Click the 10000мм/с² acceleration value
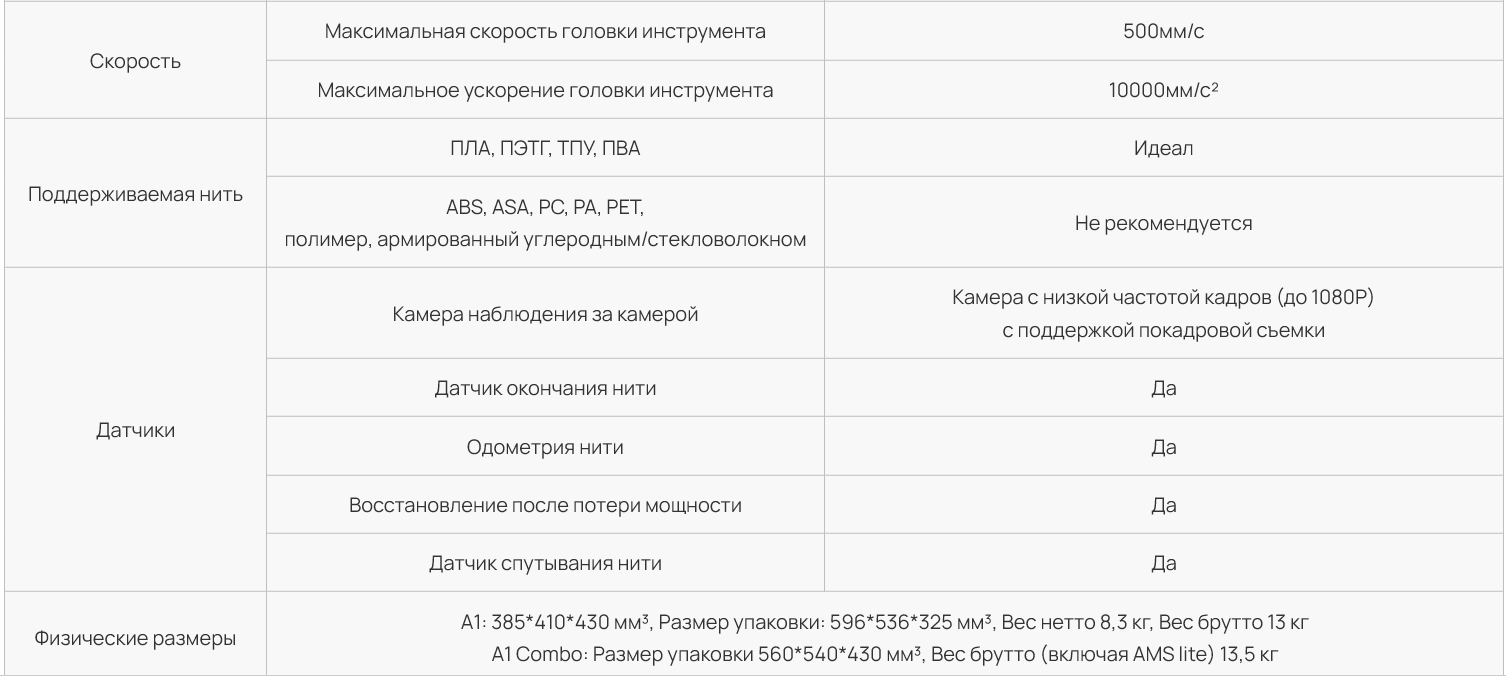1506x679 pixels. click(x=1163, y=90)
